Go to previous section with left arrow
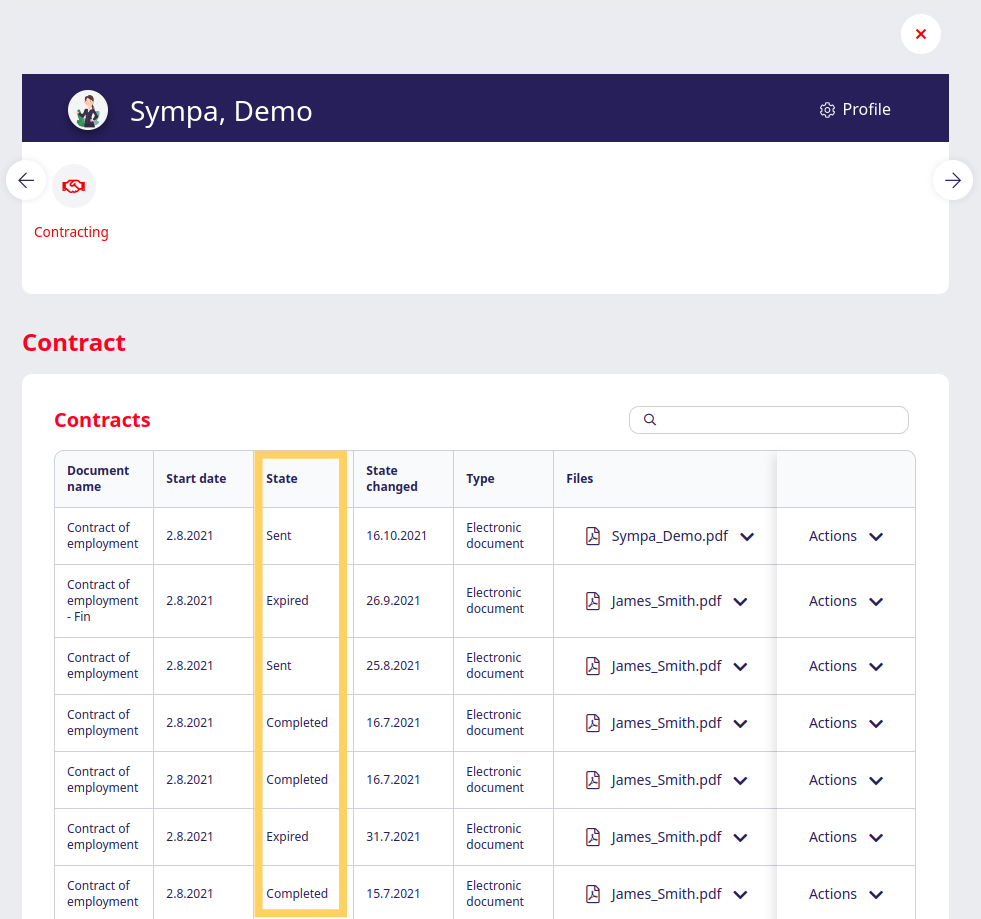 tap(26, 181)
